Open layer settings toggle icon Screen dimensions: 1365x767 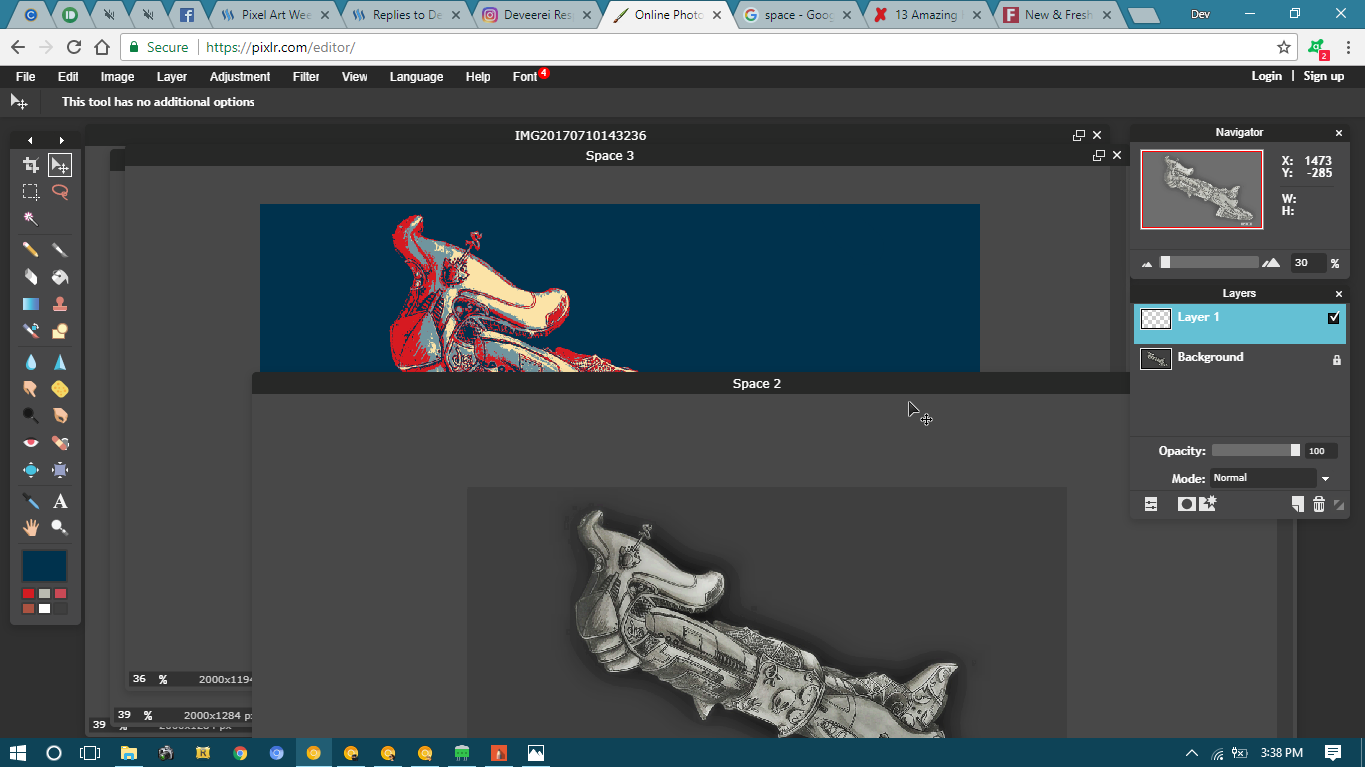(1151, 504)
